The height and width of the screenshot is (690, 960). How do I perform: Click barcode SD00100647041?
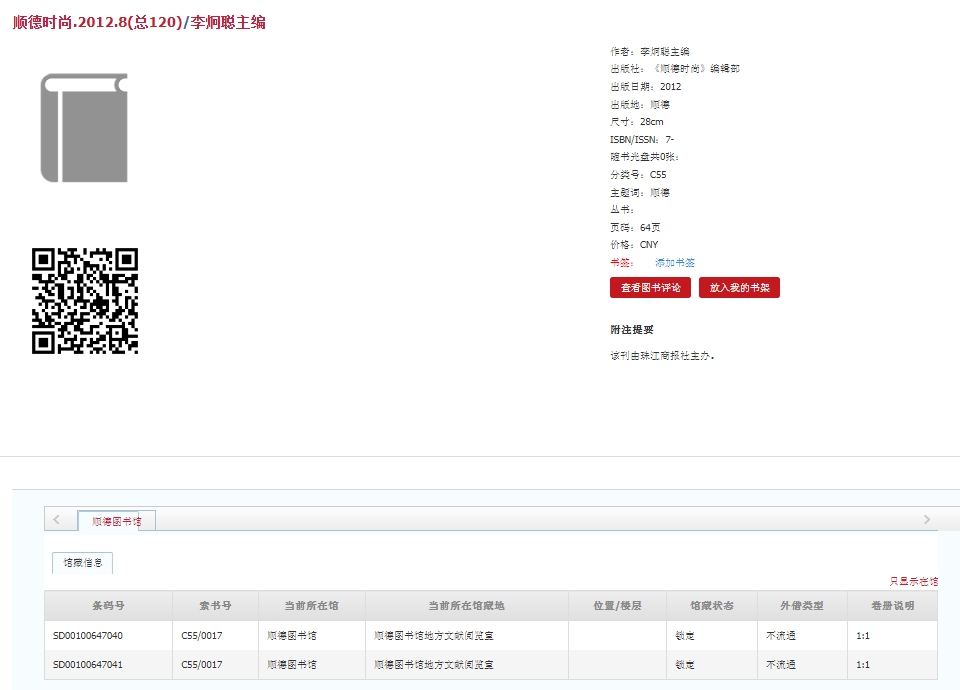pos(88,664)
